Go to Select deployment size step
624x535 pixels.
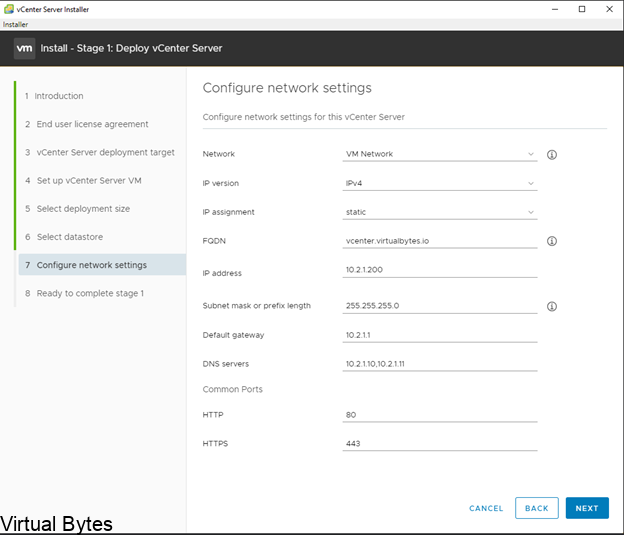[78, 209]
